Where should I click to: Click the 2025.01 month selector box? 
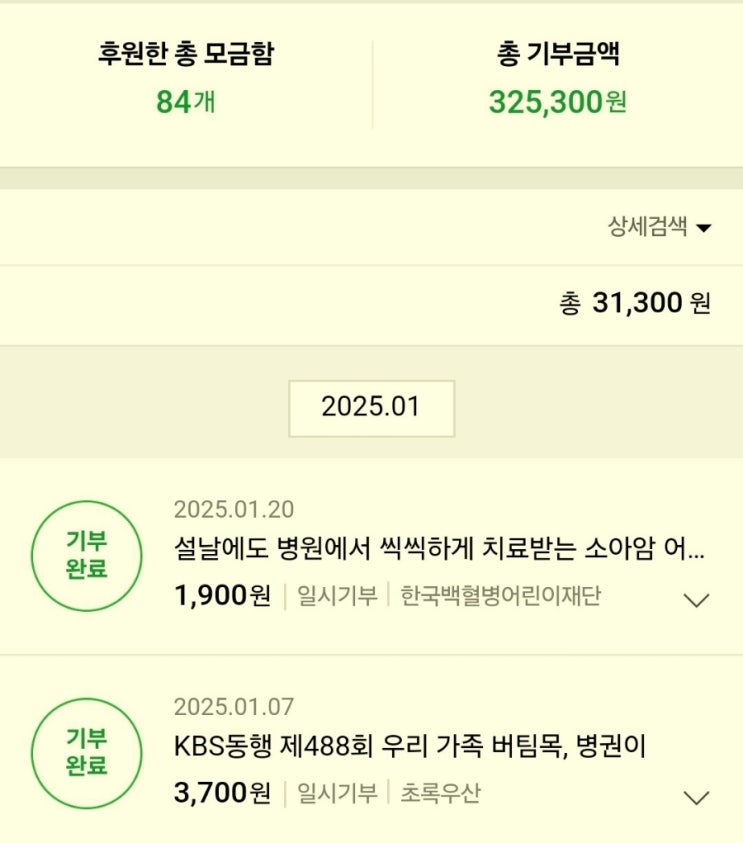[371, 408]
